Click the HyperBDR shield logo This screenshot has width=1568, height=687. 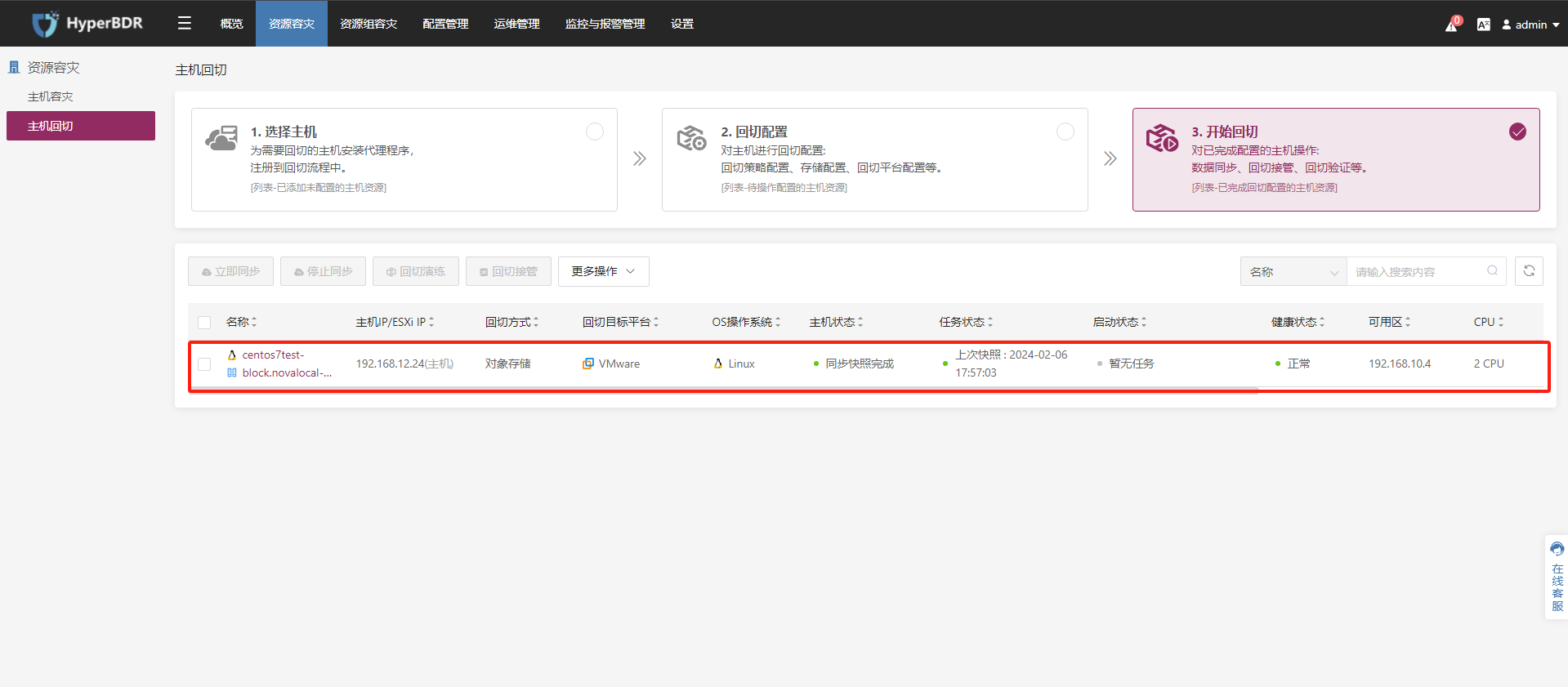[x=45, y=24]
